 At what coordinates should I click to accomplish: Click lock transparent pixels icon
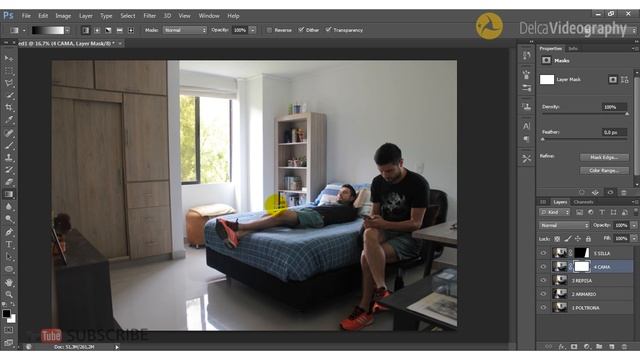tap(557, 239)
